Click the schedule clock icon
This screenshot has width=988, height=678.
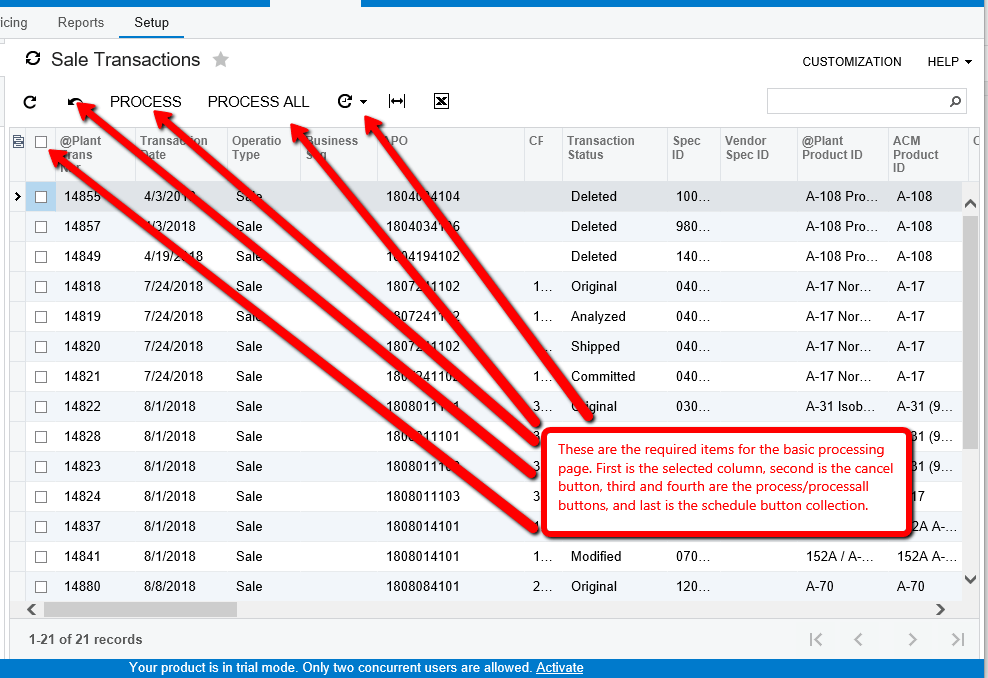pyautogui.click(x=345, y=101)
